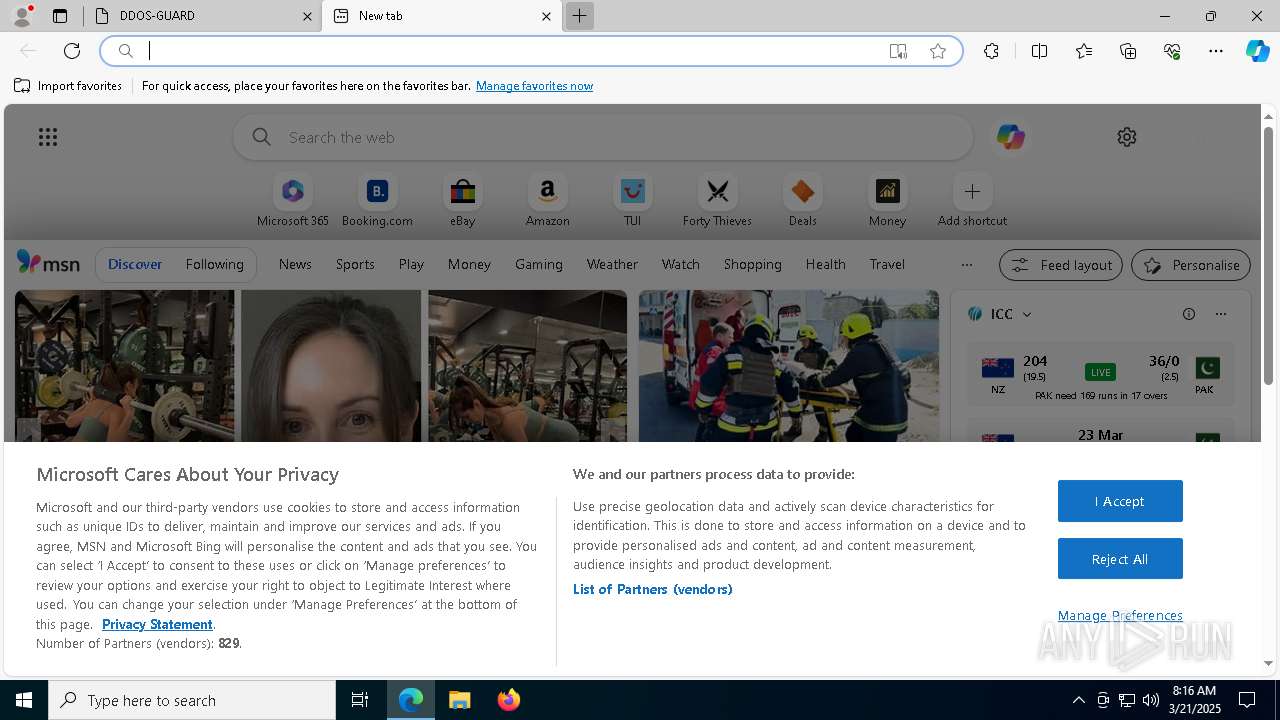Click the Search the web box
1280x720 pixels.
[x=603, y=137]
